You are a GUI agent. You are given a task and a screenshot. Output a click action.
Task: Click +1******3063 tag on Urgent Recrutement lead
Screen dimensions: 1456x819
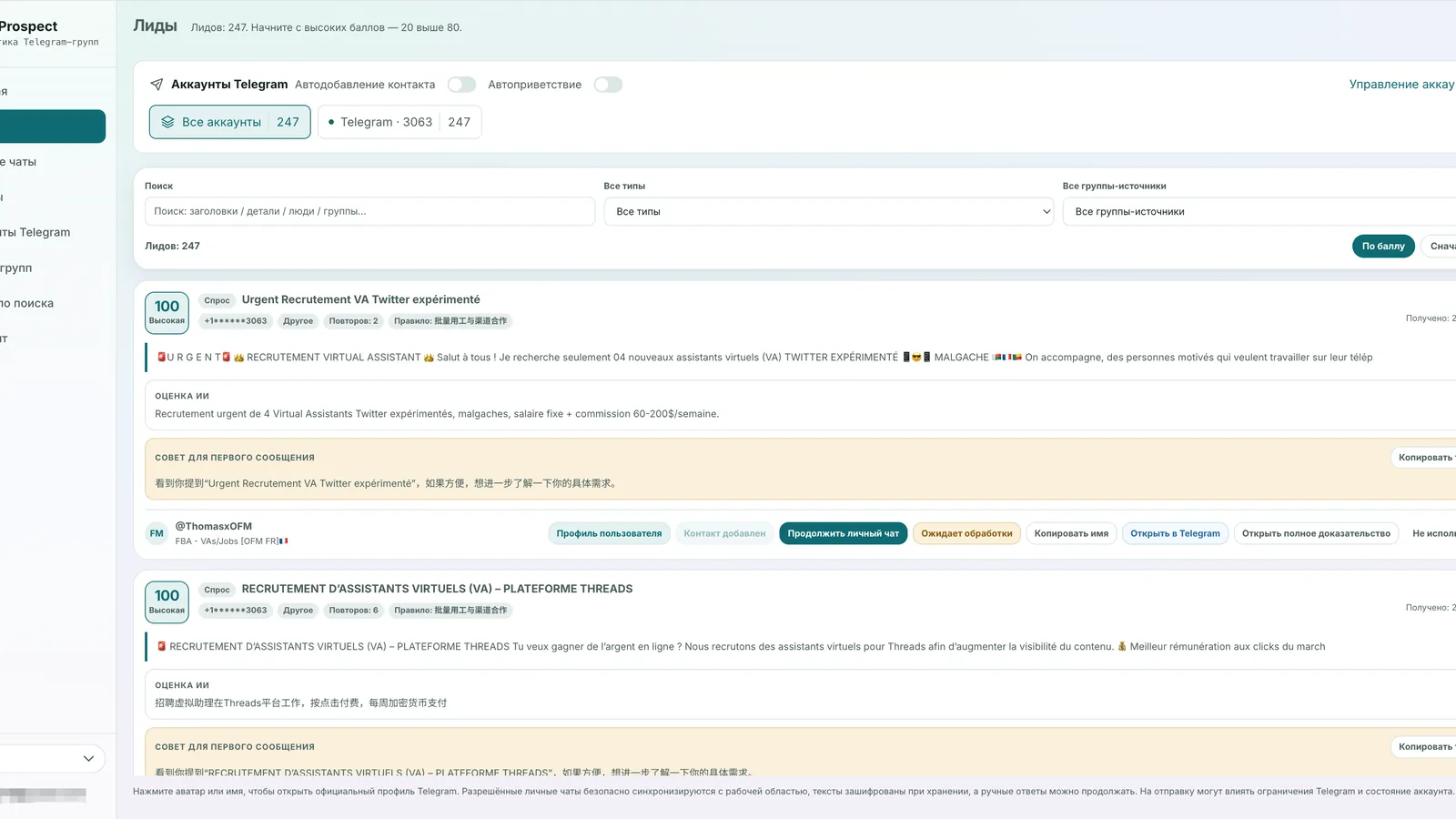236,321
